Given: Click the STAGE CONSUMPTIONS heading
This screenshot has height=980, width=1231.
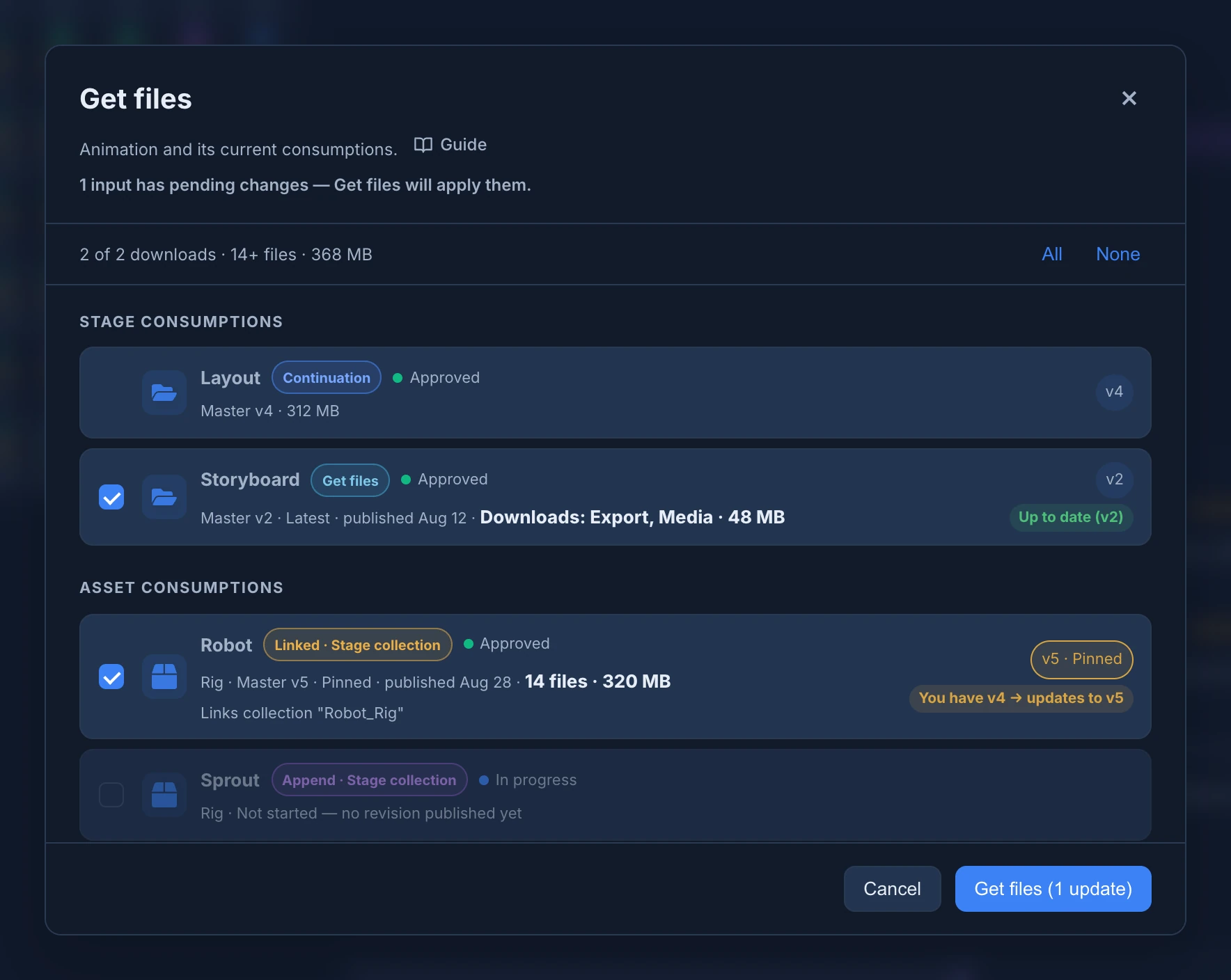Looking at the screenshot, I should 181,322.
